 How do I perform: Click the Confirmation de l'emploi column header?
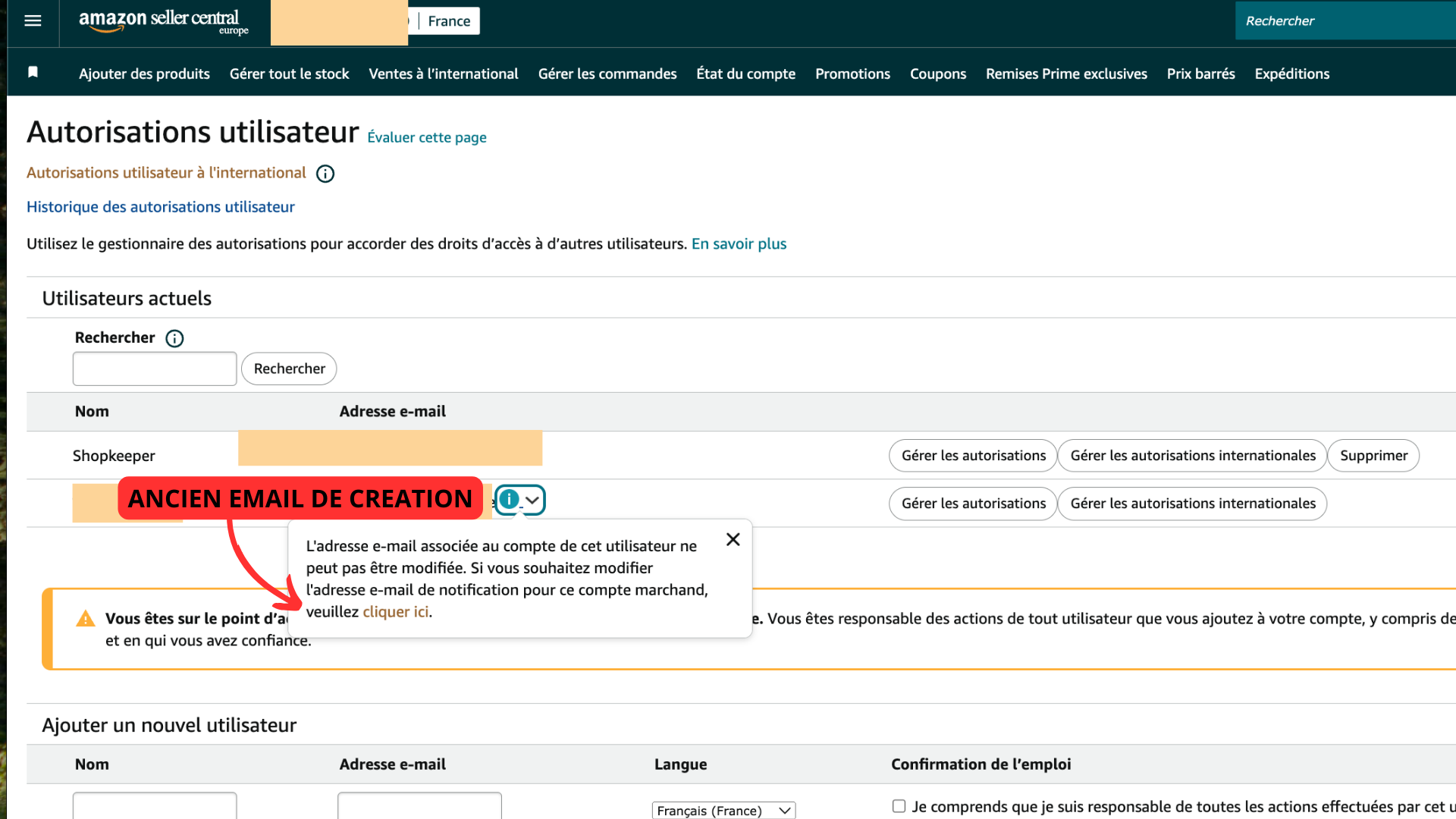coord(981,764)
